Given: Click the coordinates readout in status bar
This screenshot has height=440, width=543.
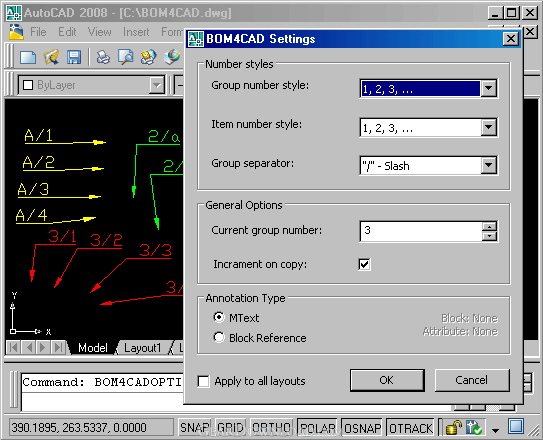Looking at the screenshot, I should pos(91,428).
